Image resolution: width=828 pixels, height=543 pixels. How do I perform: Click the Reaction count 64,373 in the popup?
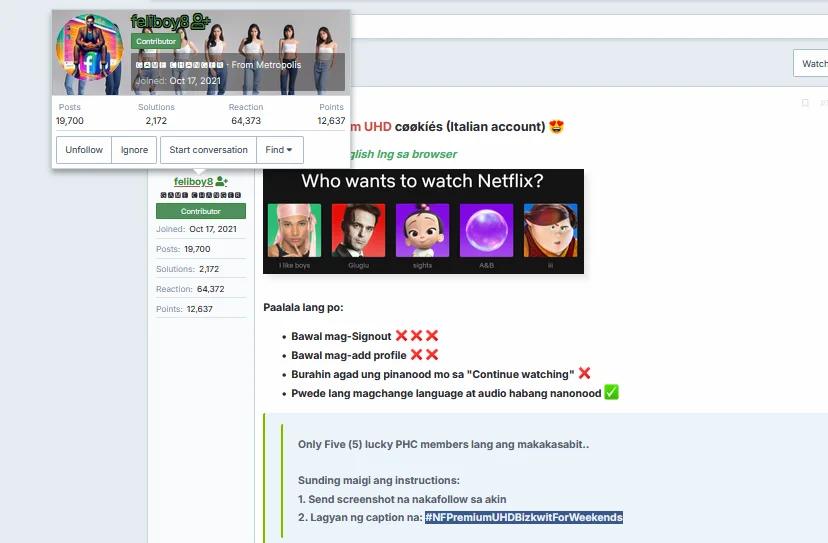pos(246,120)
